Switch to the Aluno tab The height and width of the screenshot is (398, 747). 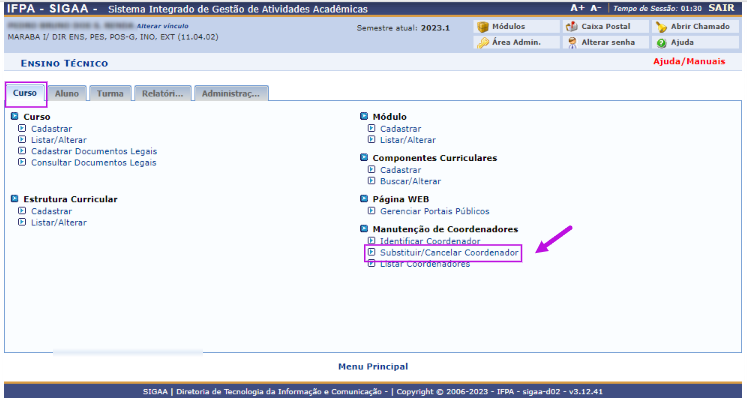point(67,93)
